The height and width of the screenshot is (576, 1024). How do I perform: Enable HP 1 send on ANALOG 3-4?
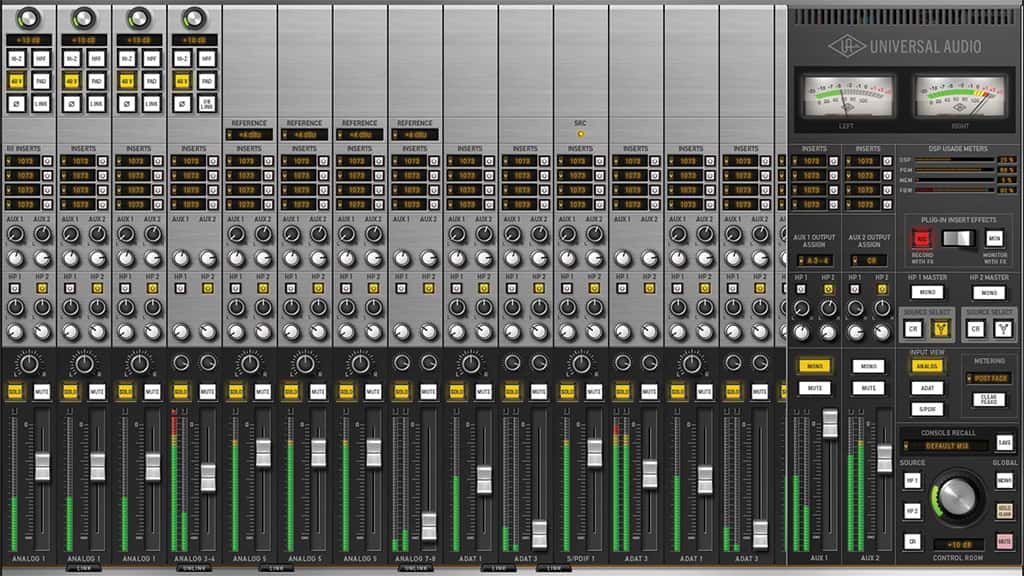pyautogui.click(x=181, y=288)
